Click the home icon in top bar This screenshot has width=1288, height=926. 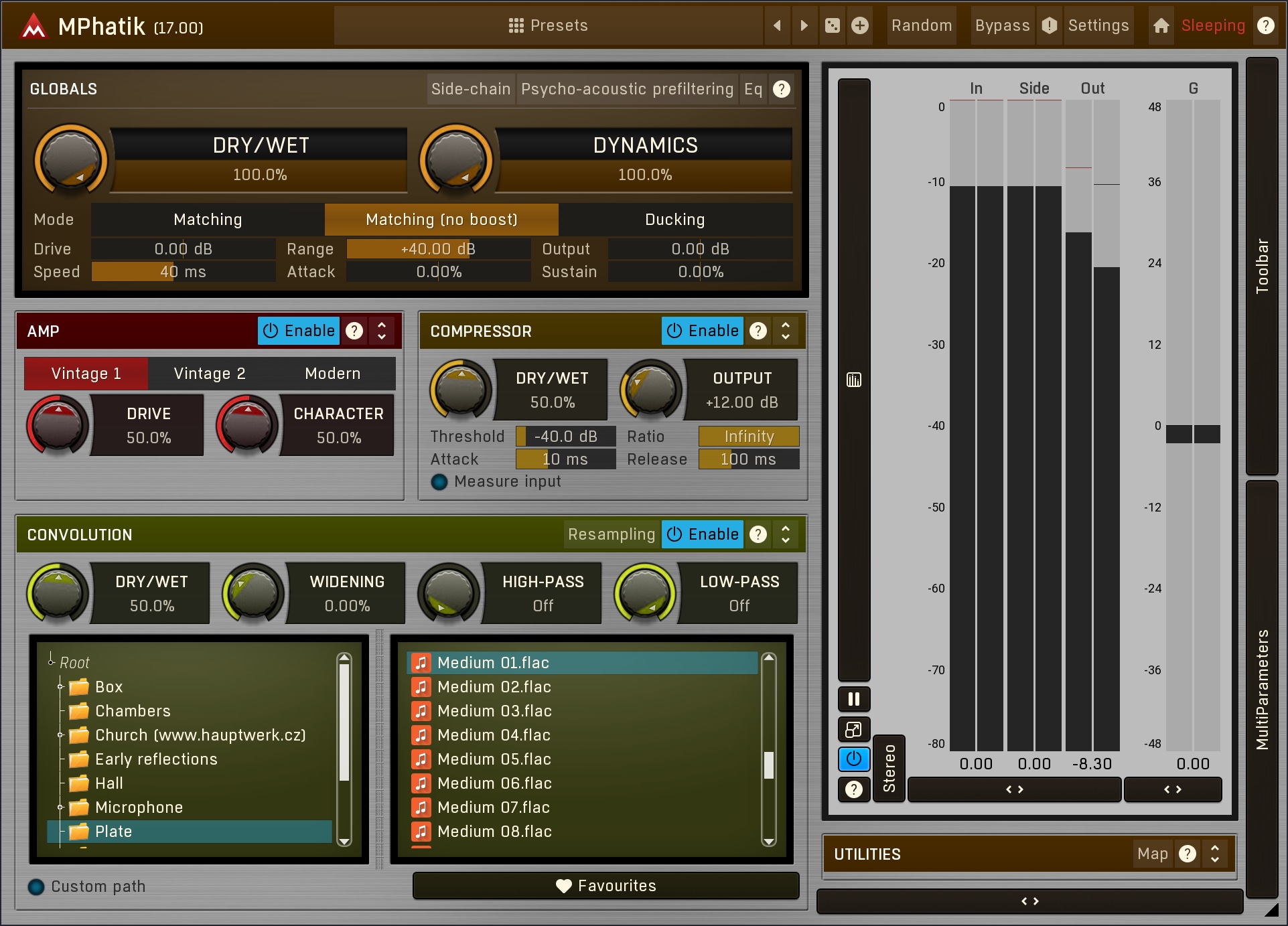pyautogui.click(x=1161, y=25)
